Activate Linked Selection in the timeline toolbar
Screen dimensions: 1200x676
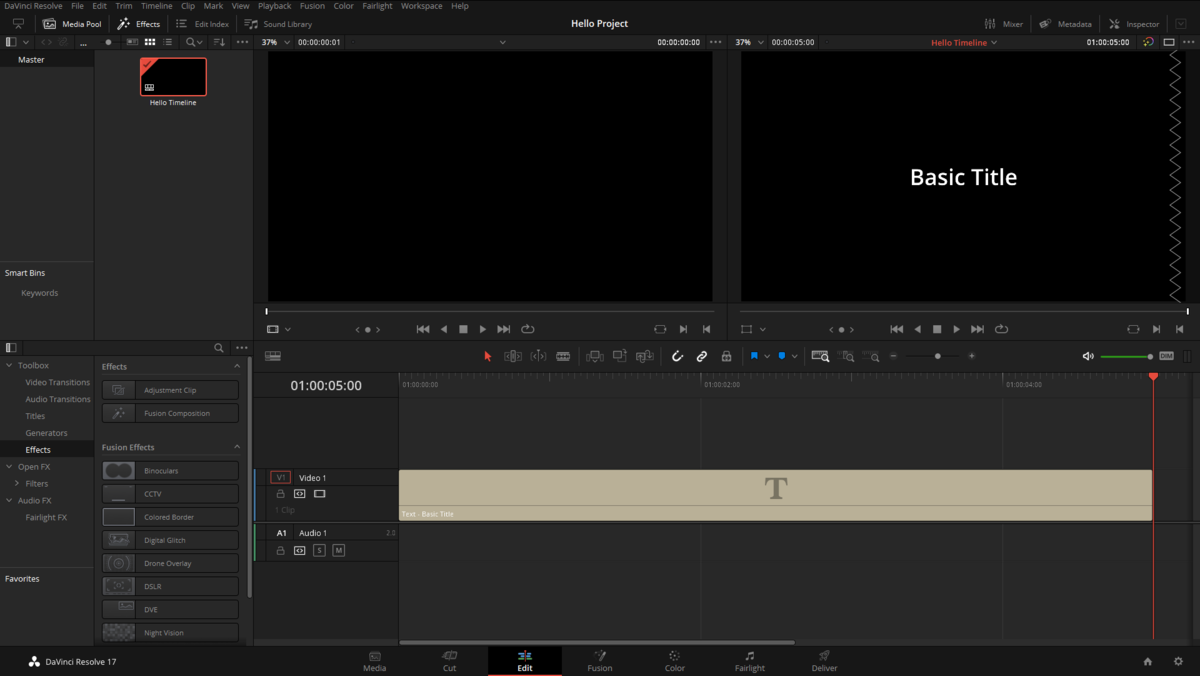pos(701,355)
